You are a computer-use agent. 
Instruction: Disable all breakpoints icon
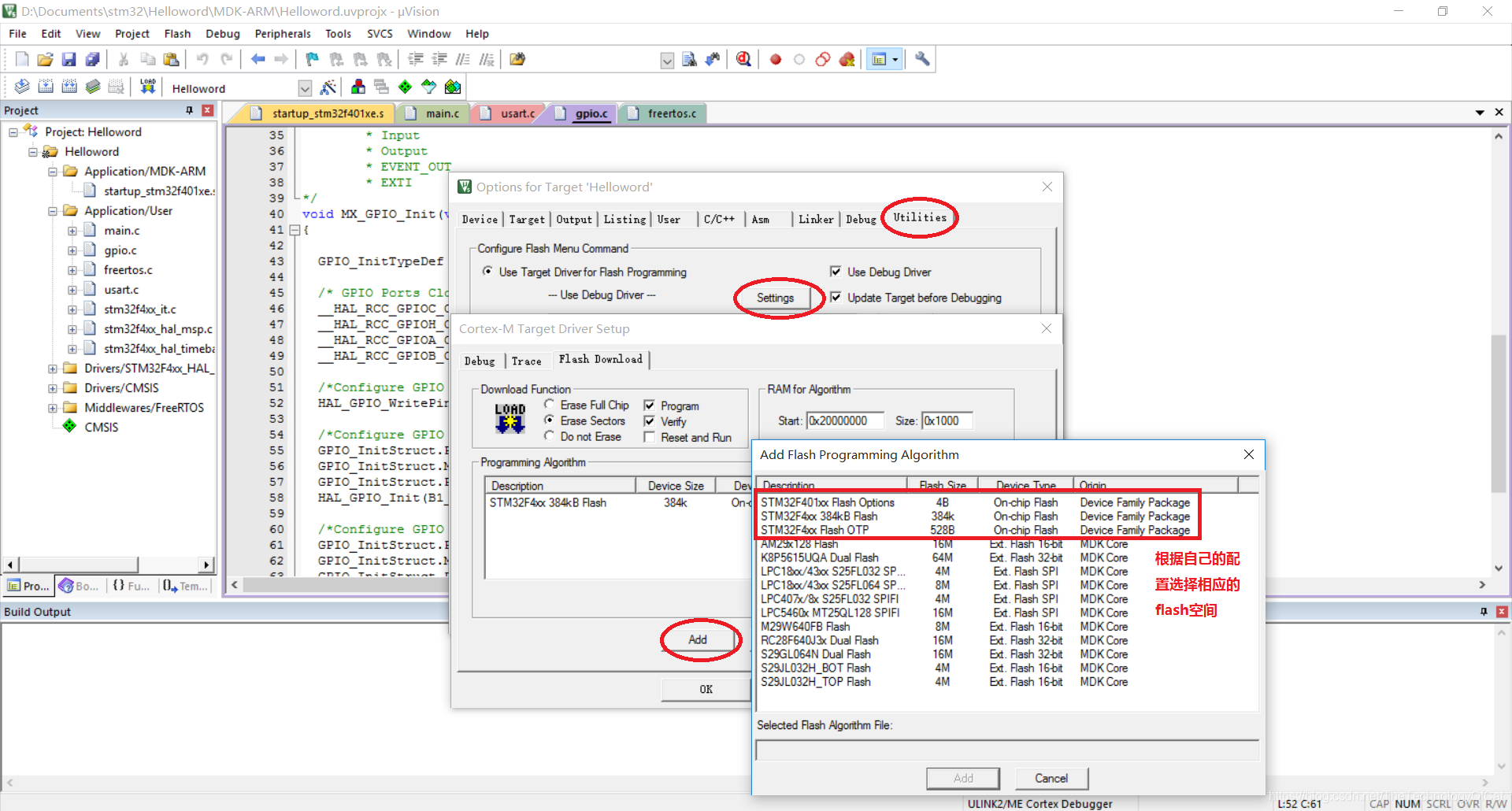tap(823, 59)
